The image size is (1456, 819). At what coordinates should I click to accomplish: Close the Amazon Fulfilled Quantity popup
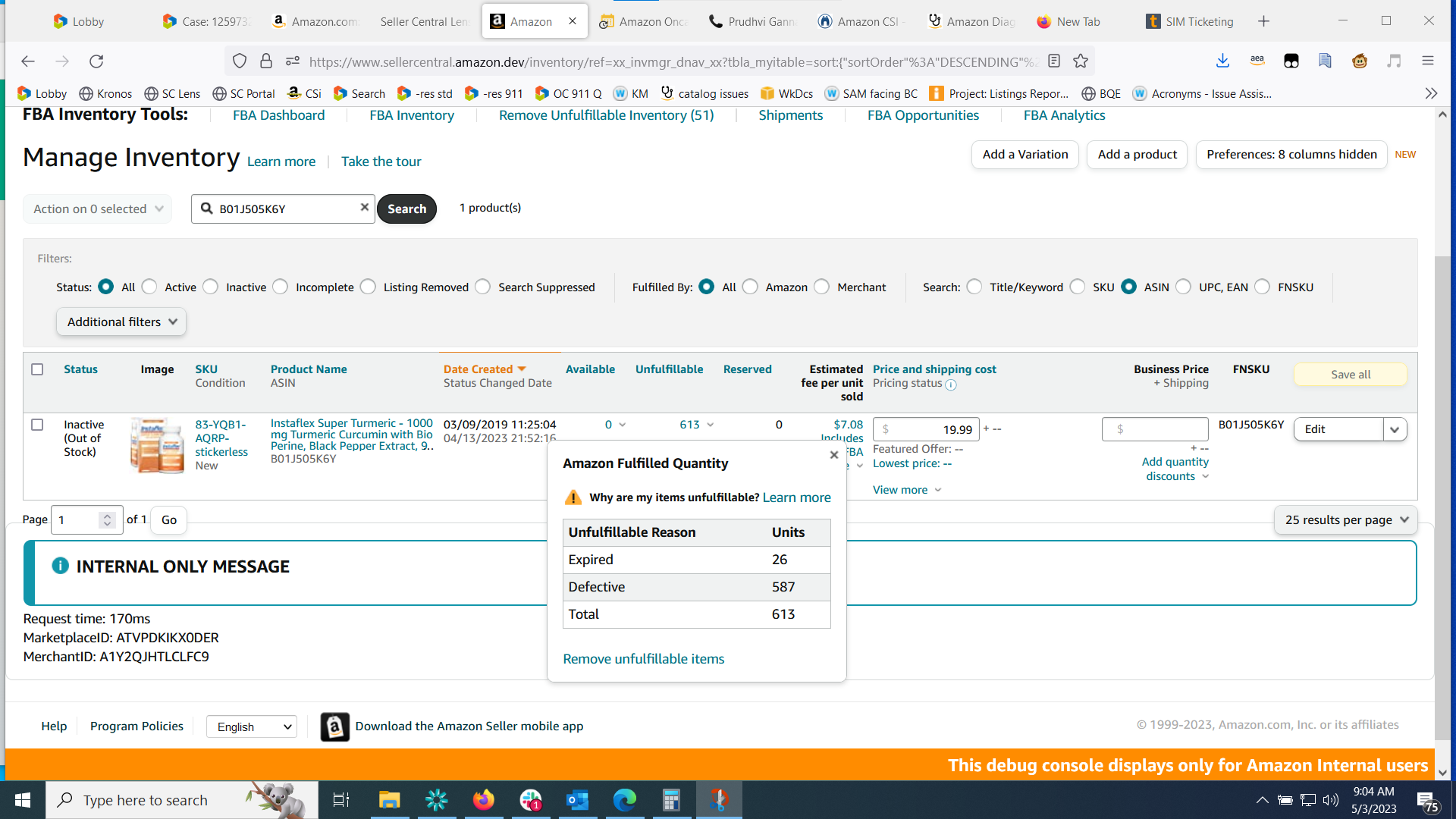pos(834,455)
